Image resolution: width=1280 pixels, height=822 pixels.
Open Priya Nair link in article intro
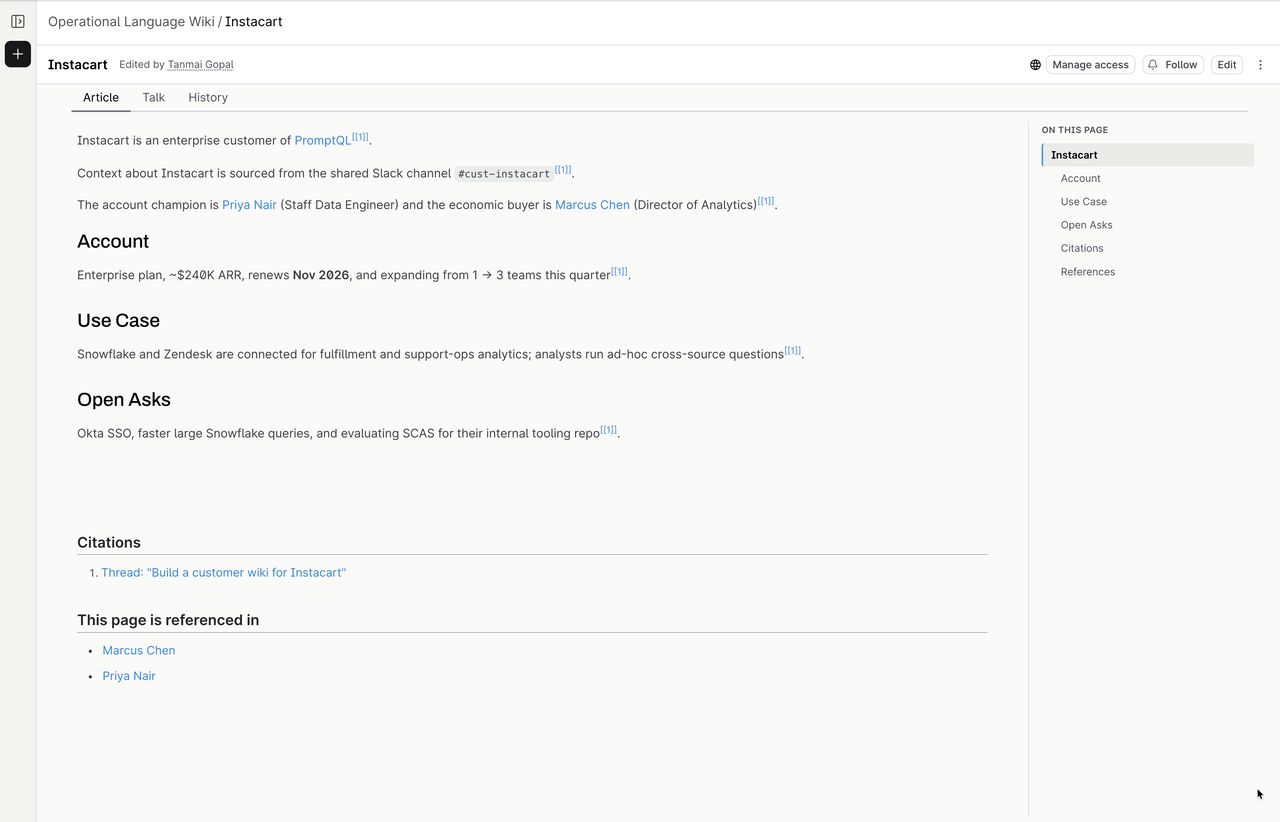tap(249, 205)
